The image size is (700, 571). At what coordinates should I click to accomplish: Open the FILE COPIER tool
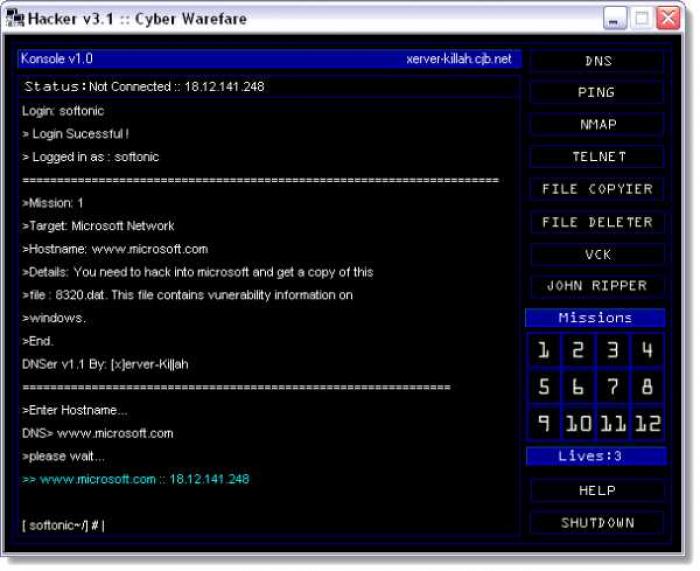tap(597, 189)
